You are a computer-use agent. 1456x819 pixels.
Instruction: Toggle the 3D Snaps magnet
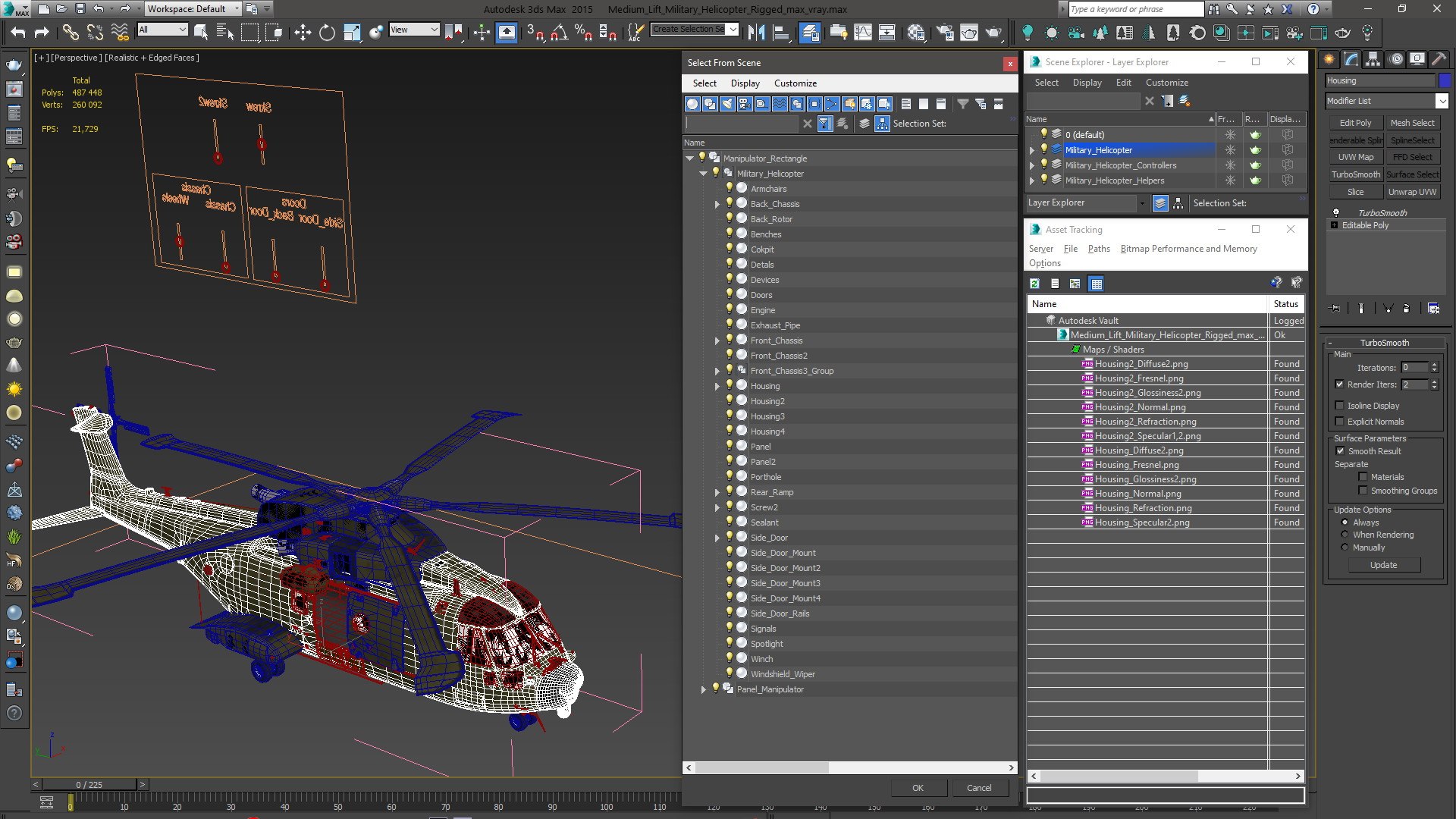click(x=535, y=32)
